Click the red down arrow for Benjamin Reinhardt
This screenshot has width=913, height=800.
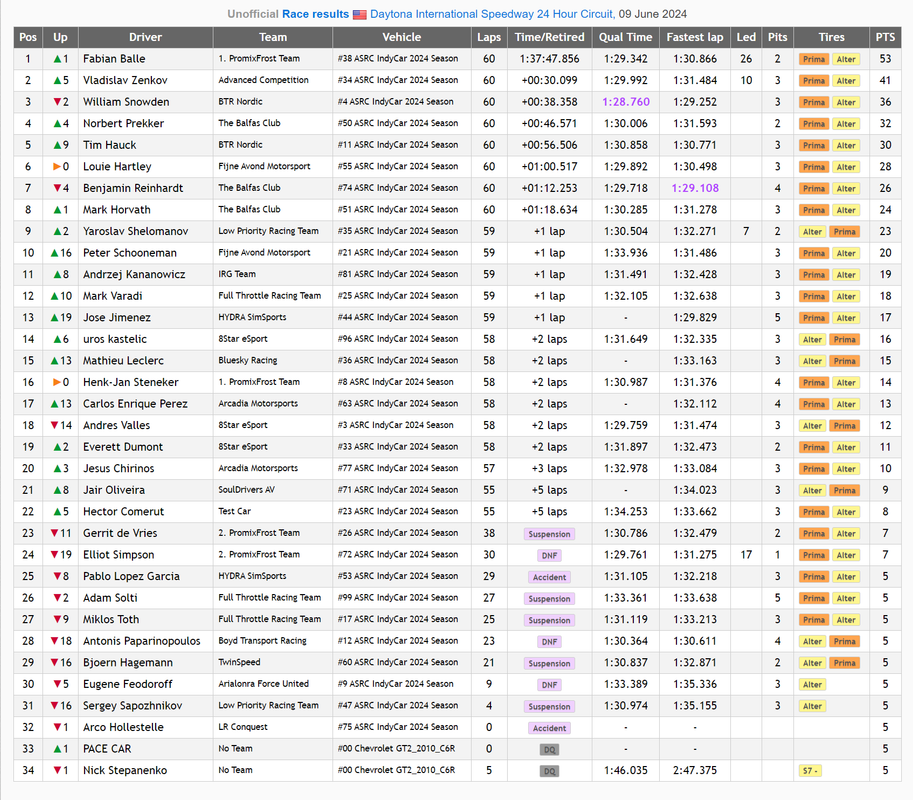(x=57, y=188)
